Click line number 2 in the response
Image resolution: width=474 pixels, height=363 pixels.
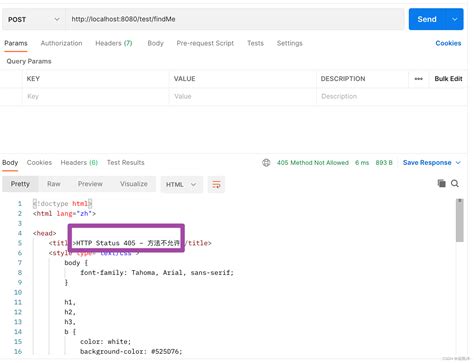pos(20,214)
